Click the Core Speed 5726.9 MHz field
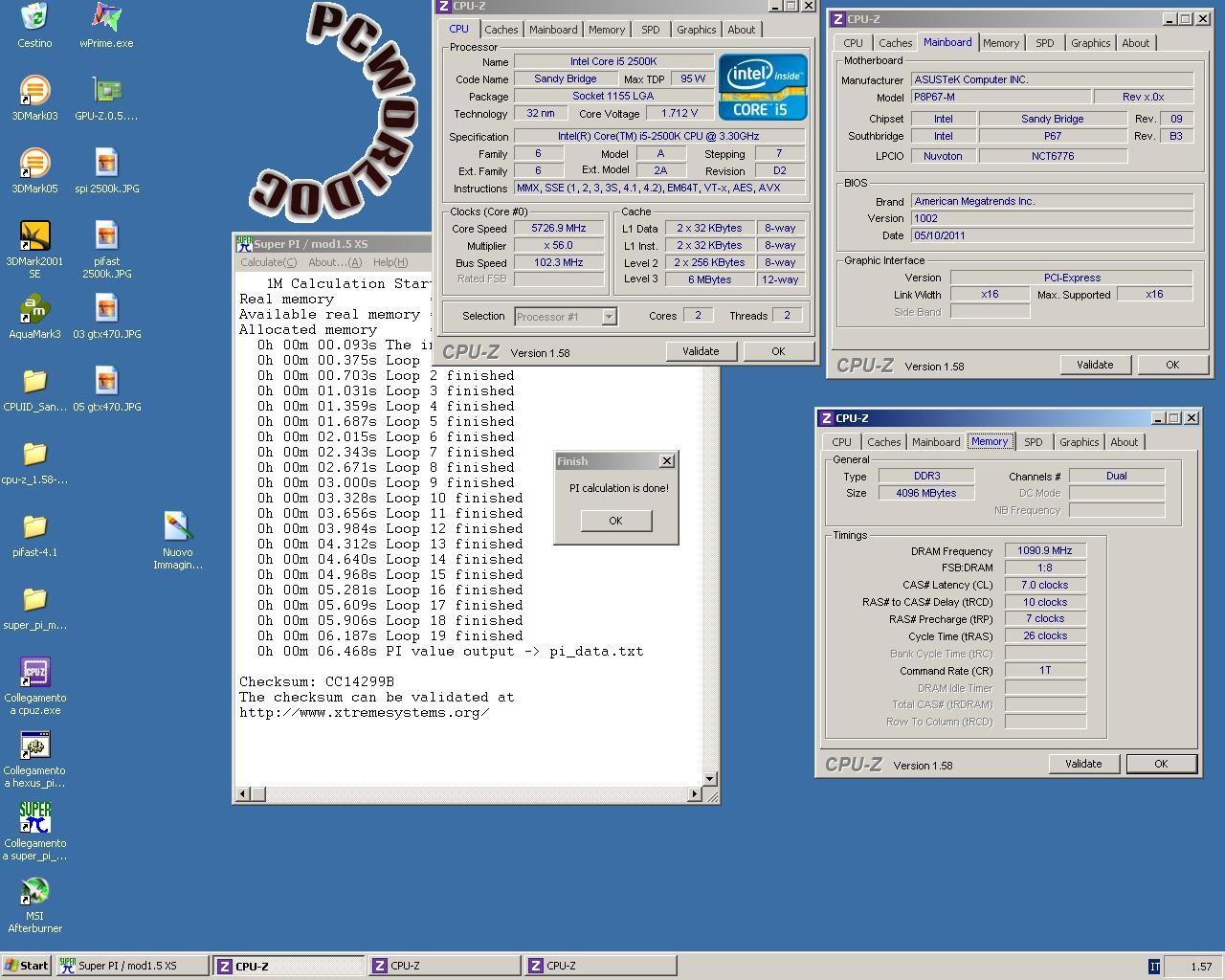Viewport: 1225px width, 980px height. [x=559, y=229]
